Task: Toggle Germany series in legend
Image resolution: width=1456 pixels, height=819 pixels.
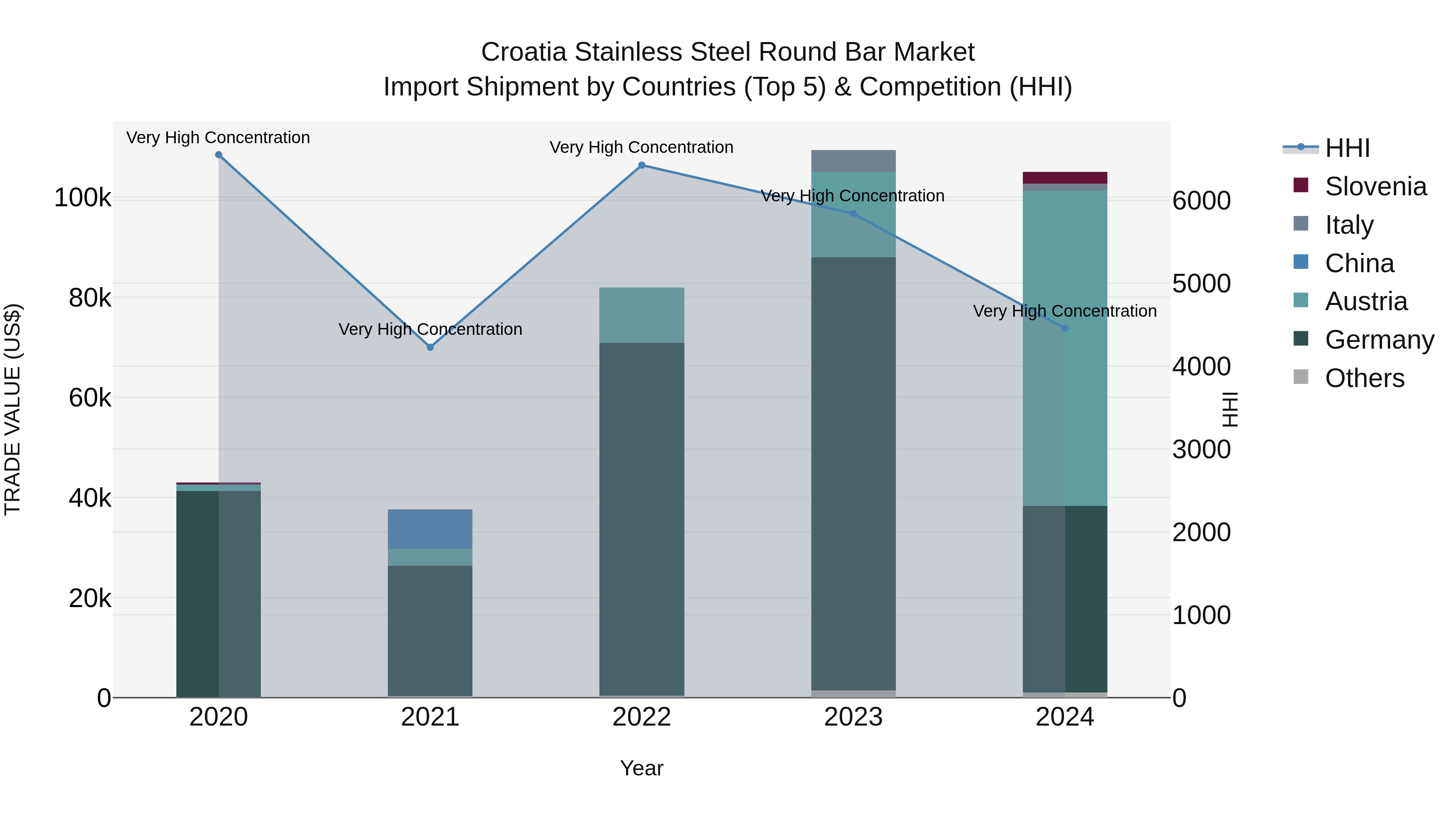Action: coord(1364,340)
